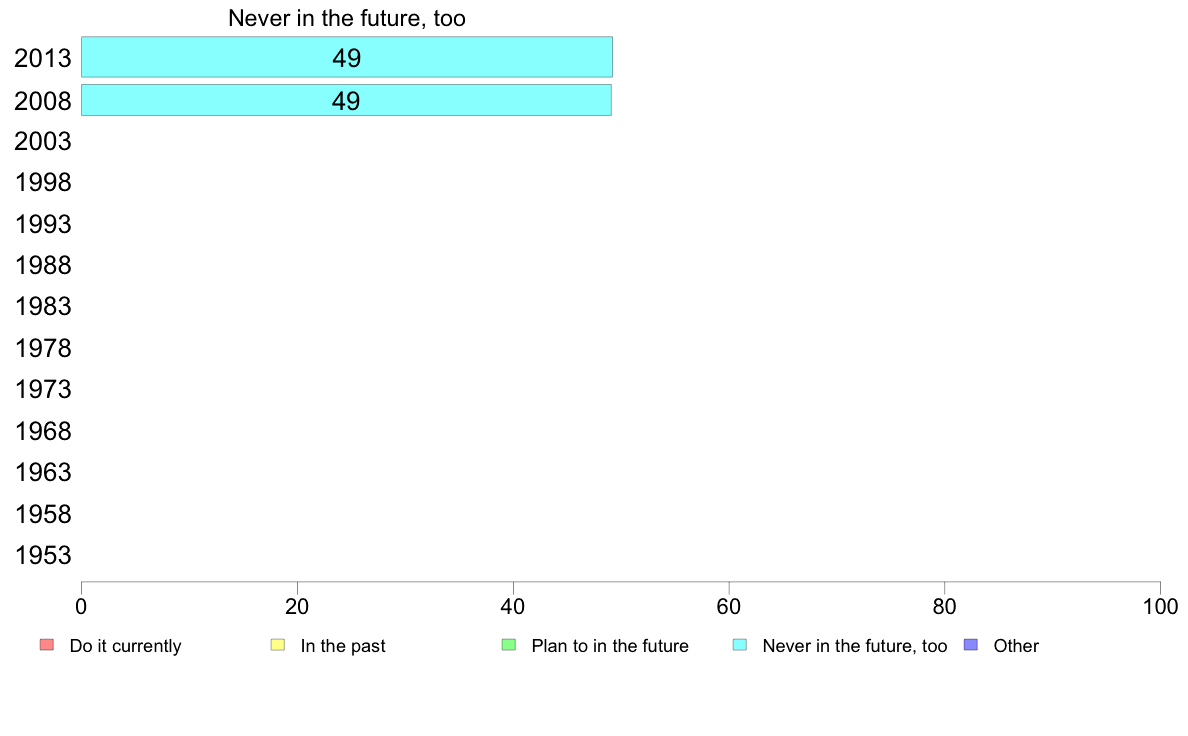Click the 100 axis tick label
Screen dimensions: 1188x736
pyautogui.click(x=1160, y=606)
